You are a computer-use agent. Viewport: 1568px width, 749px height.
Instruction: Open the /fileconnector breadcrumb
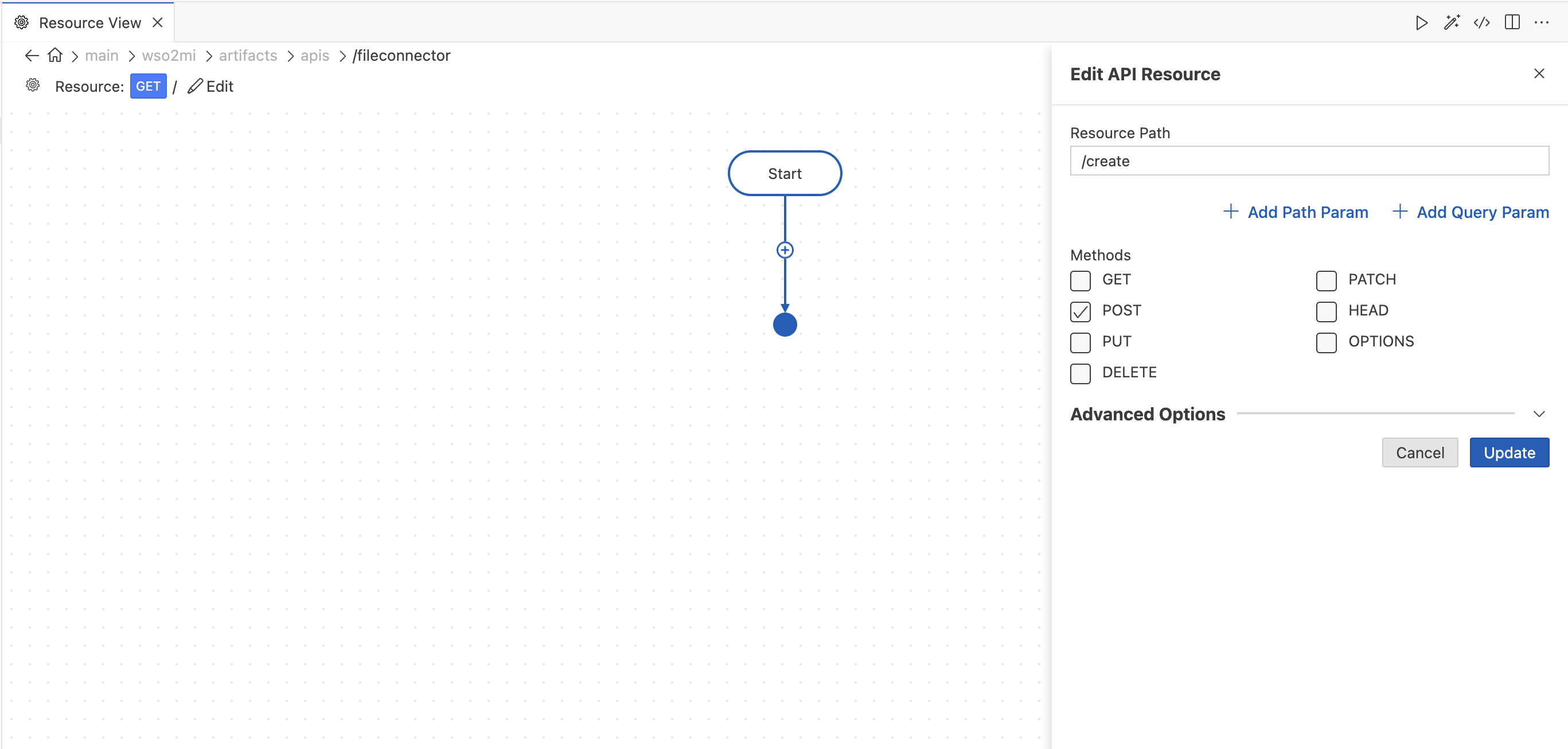401,56
